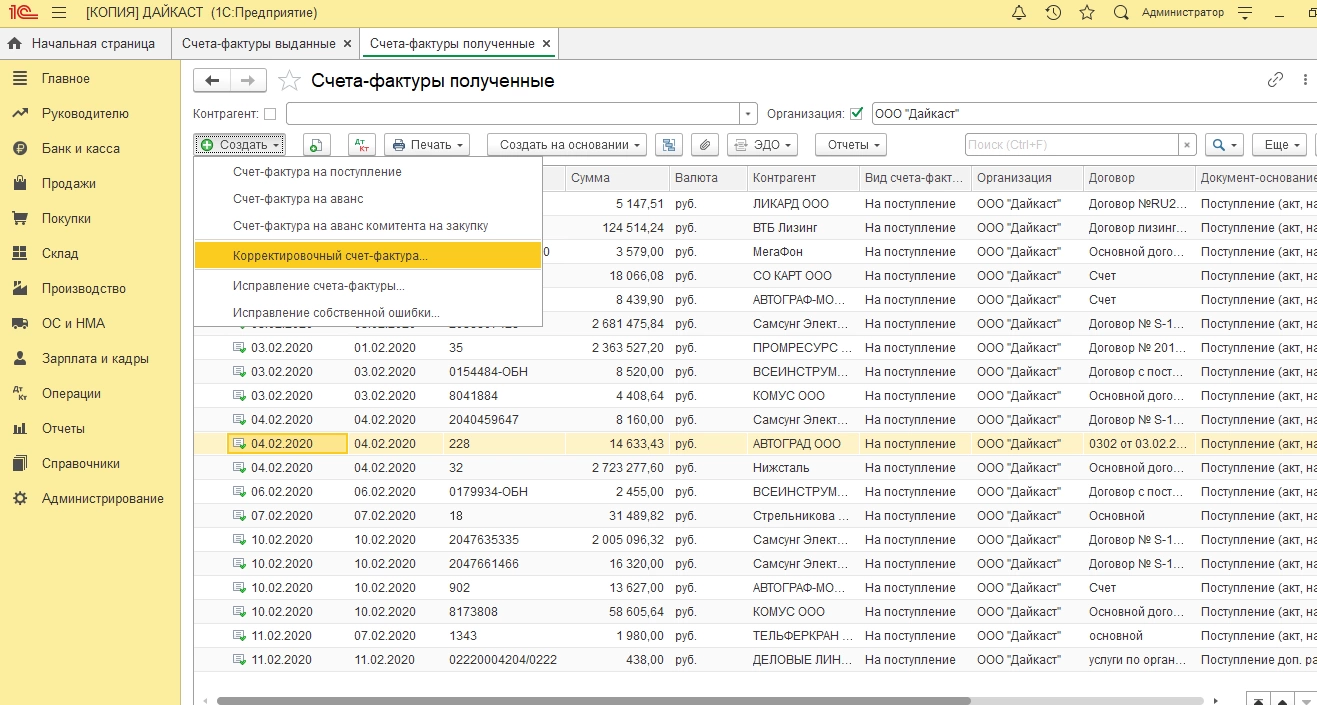Image resolution: width=1317 pixels, height=705 pixels.
Task: Open Банк и касса section
Action: point(80,149)
